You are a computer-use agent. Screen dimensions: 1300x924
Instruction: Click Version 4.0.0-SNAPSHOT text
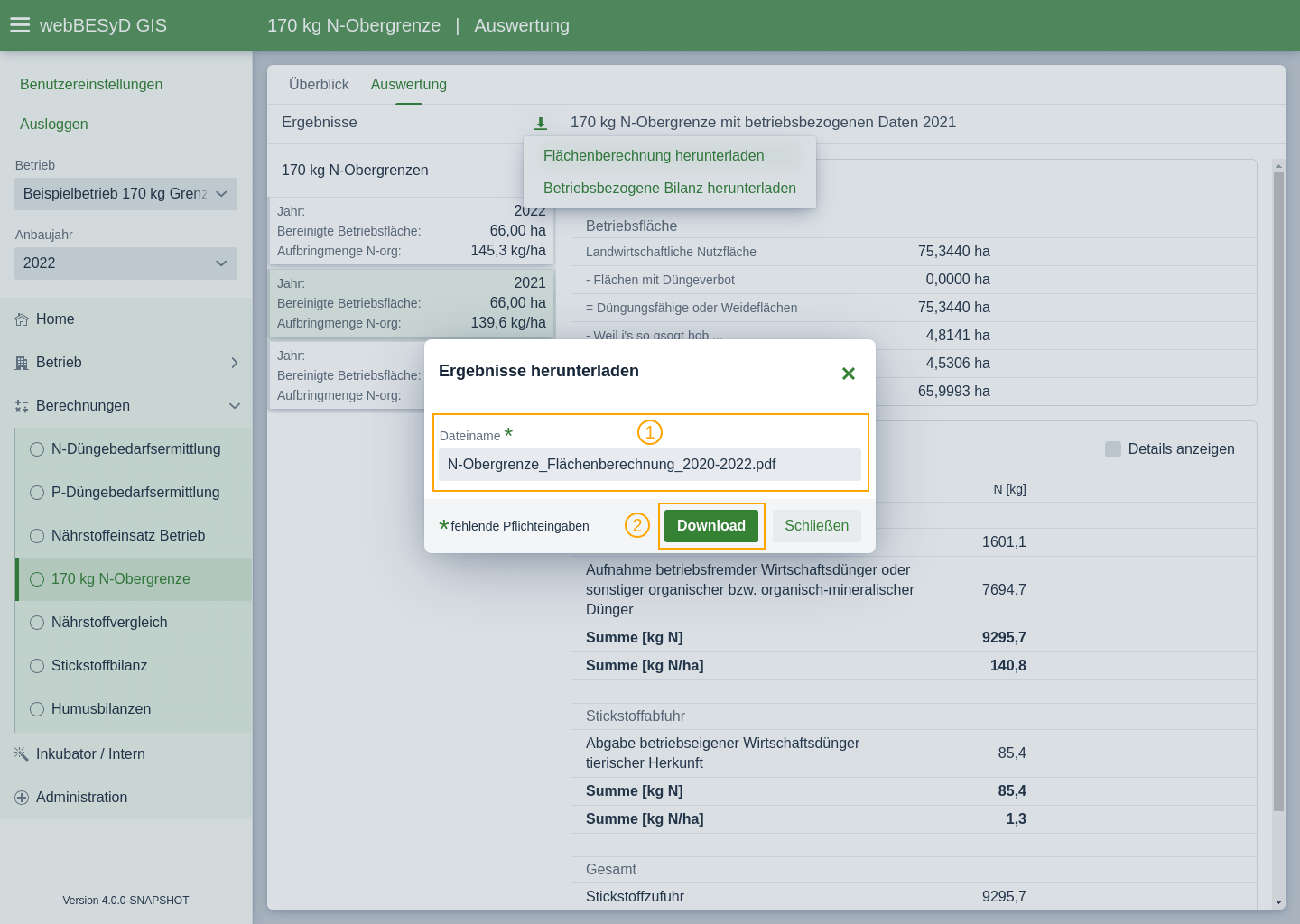(x=125, y=901)
